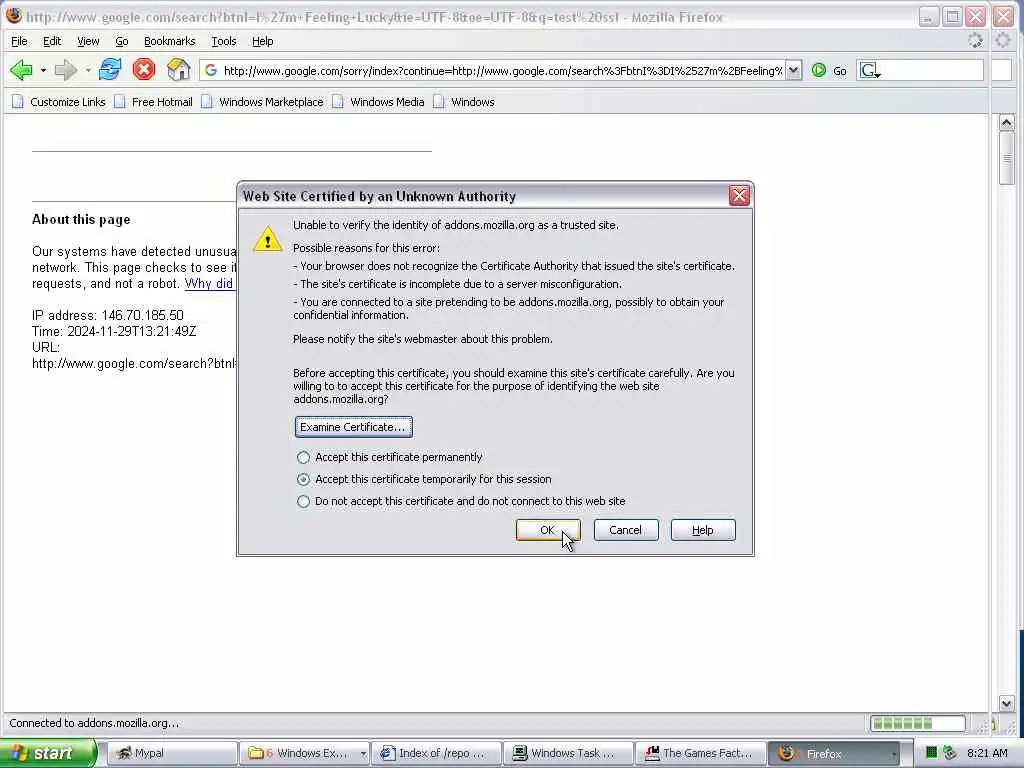Click the Google search engine icon
This screenshot has height=768, width=1024.
click(869, 70)
